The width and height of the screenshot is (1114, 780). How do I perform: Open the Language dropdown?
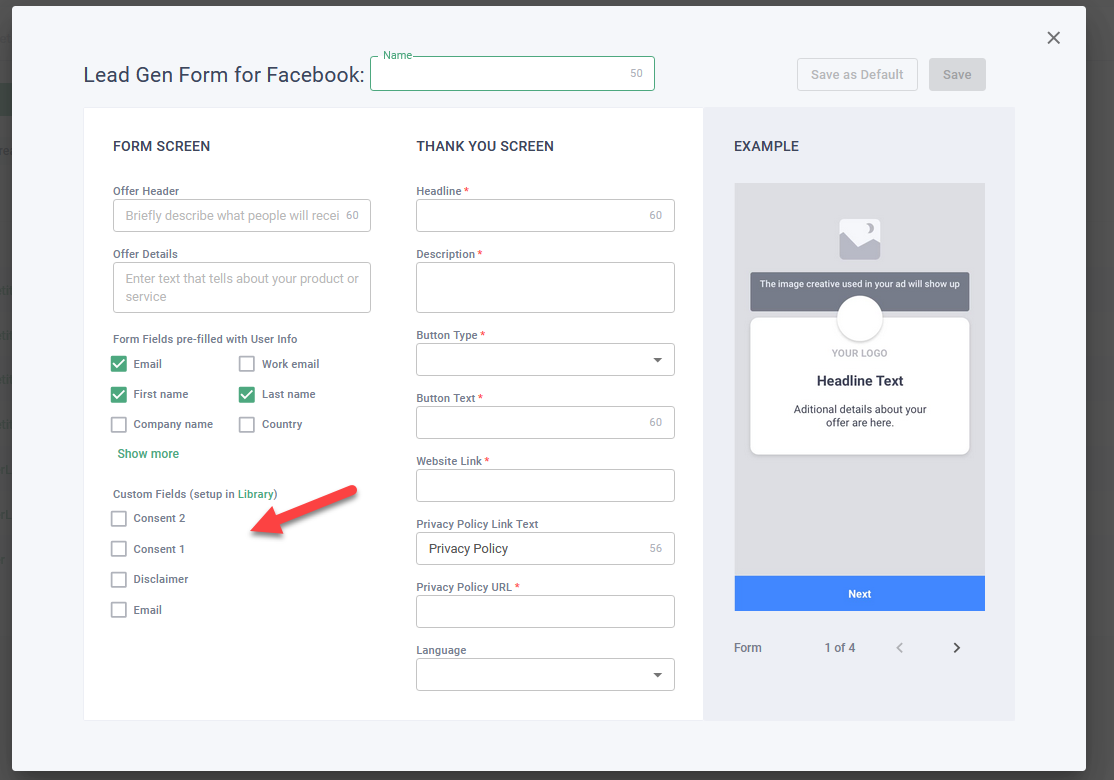(545, 675)
